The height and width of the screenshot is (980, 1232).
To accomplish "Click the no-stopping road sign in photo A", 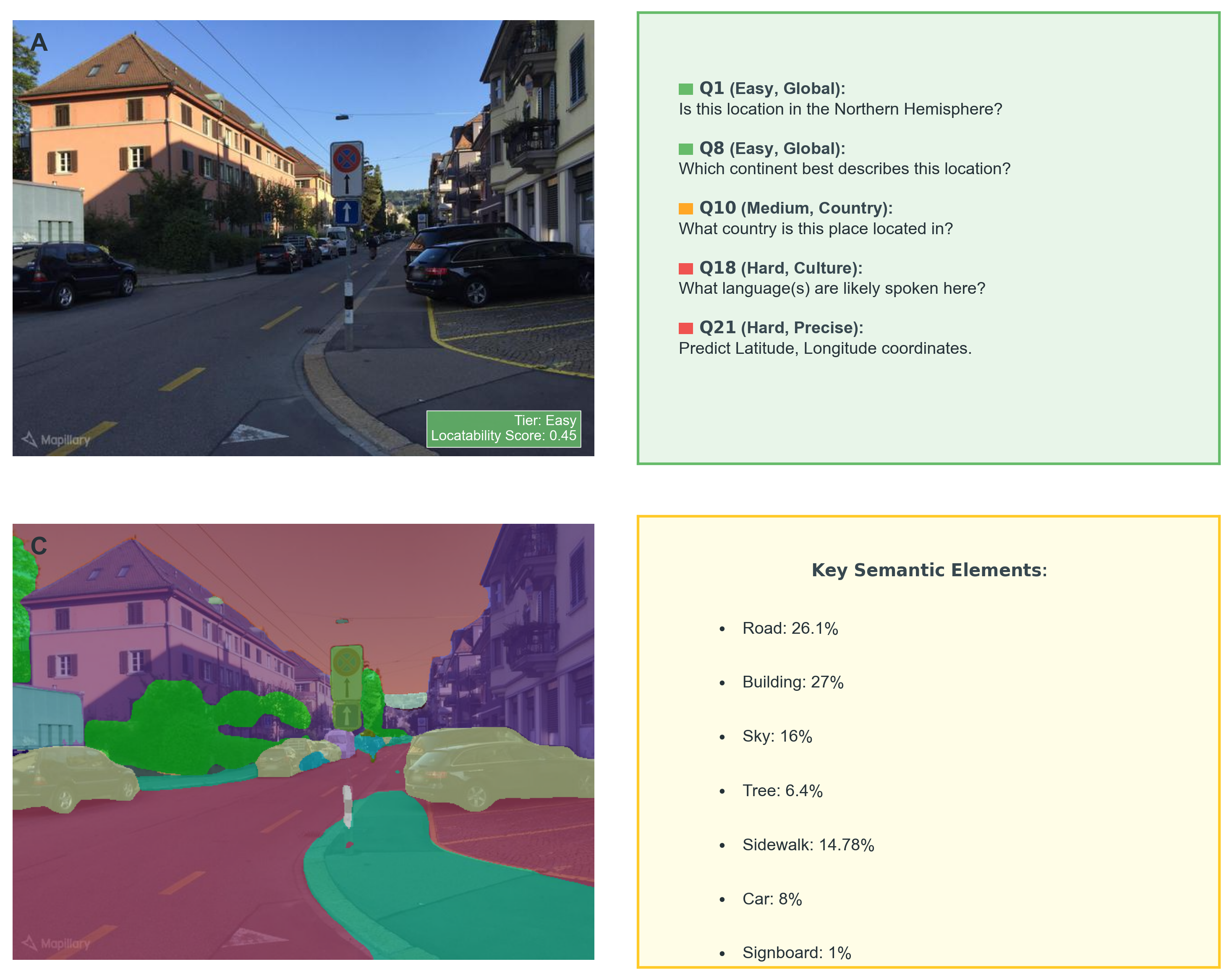I will [x=347, y=160].
